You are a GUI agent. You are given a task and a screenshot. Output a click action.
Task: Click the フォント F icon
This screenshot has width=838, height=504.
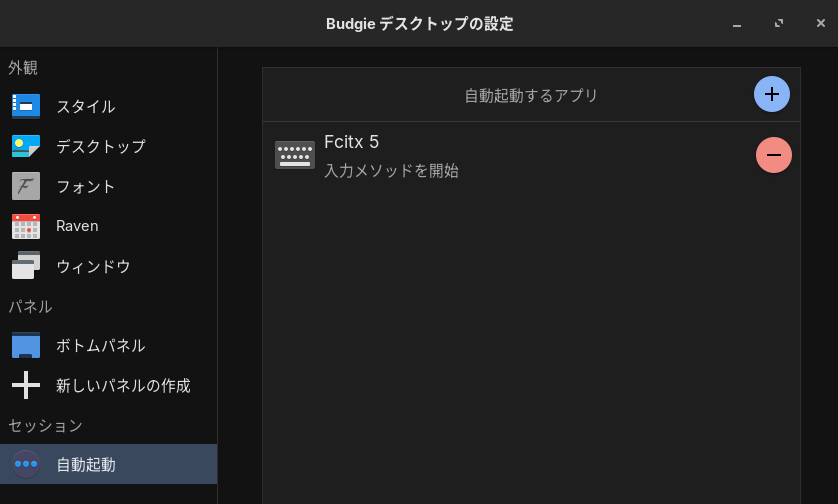(26, 186)
